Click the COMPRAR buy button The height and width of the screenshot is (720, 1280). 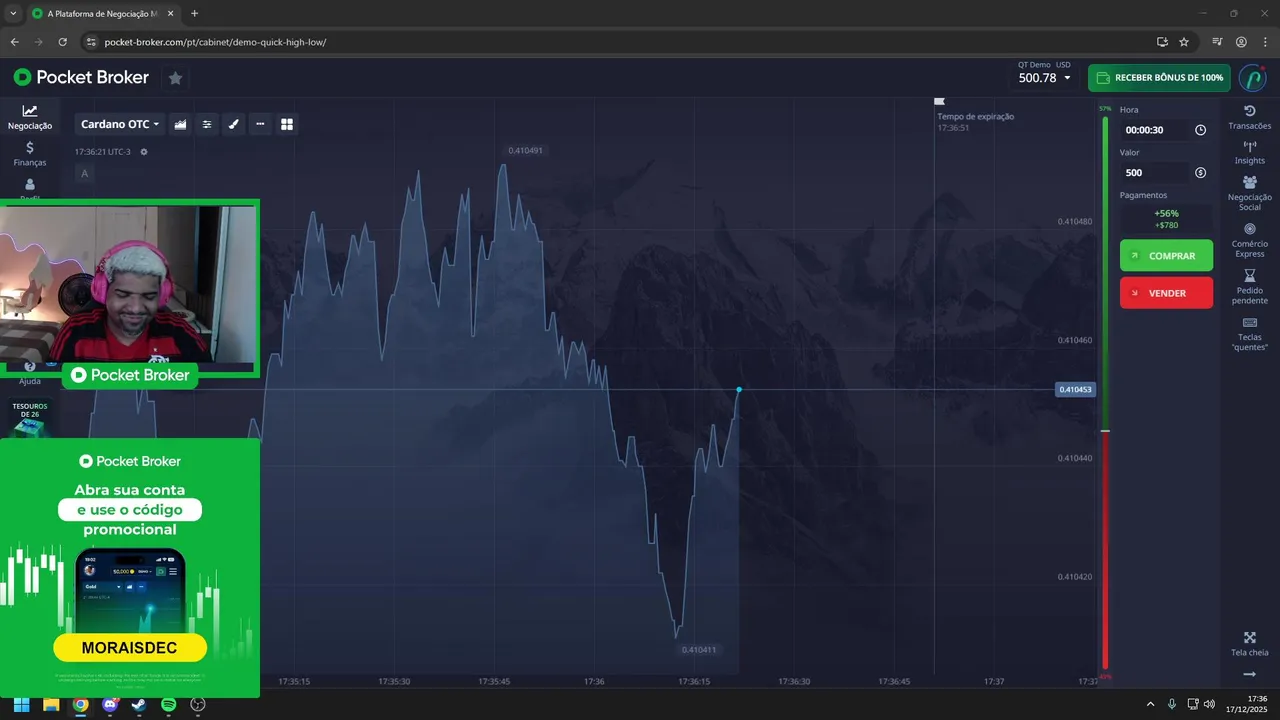[x=1166, y=256]
